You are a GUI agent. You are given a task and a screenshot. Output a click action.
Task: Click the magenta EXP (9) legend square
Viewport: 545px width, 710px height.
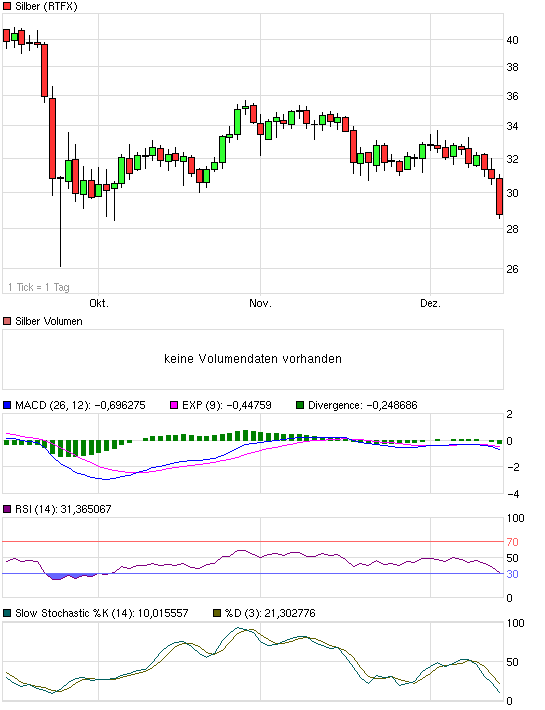point(174,405)
